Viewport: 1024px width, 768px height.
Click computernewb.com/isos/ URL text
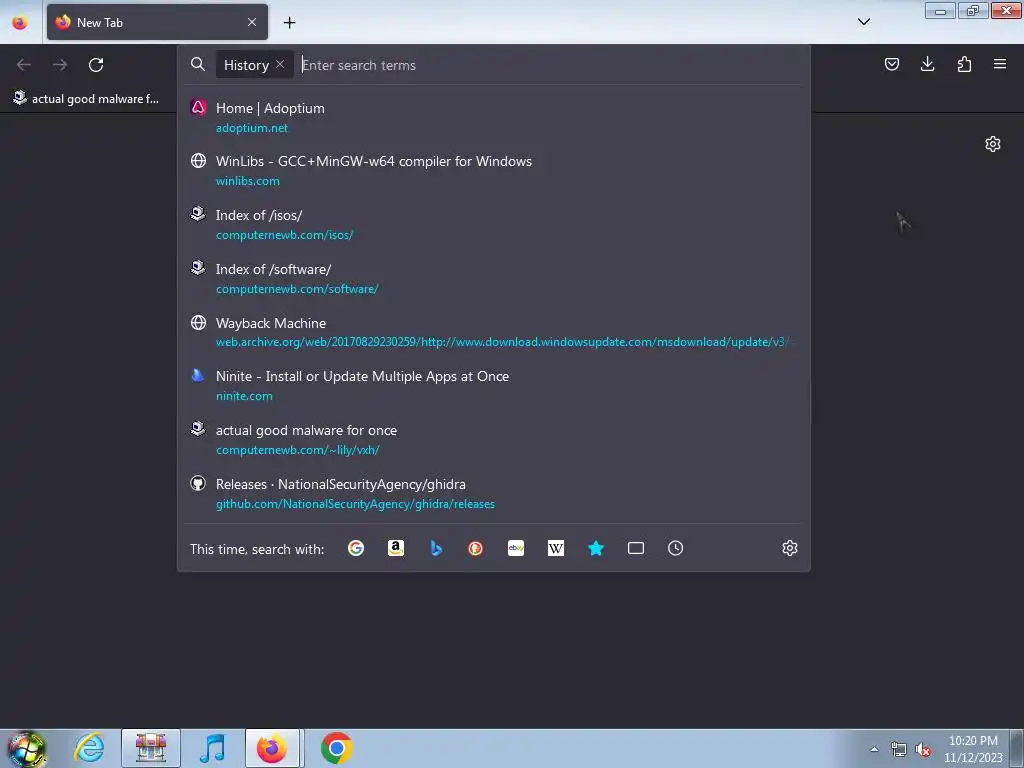[285, 235]
